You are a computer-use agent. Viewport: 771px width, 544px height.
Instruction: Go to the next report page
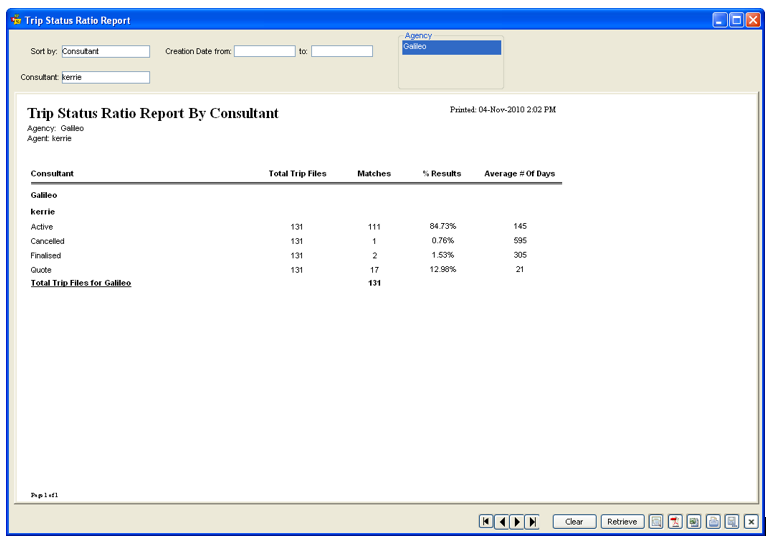point(517,521)
